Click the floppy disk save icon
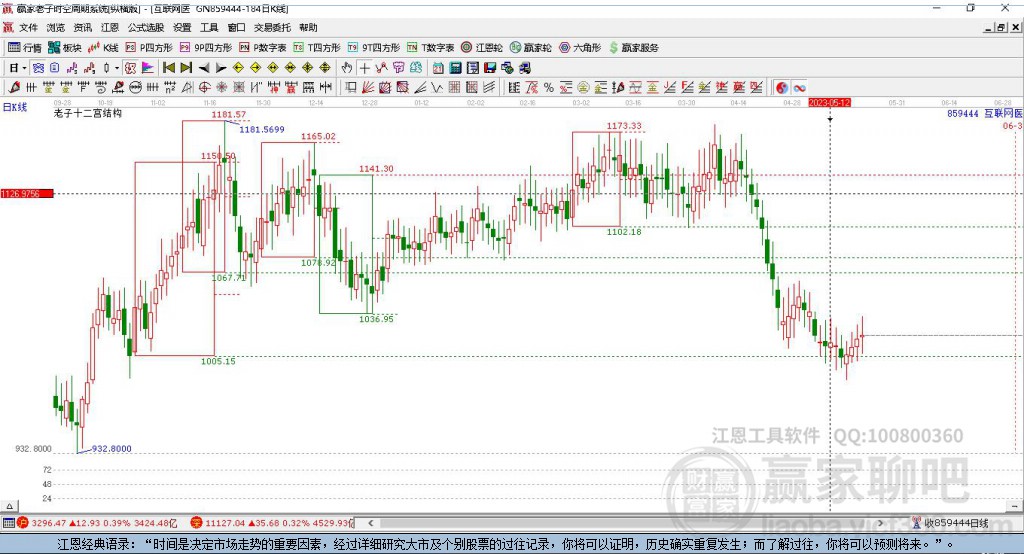Viewport: 1024px width, 554px height. pos(490,68)
